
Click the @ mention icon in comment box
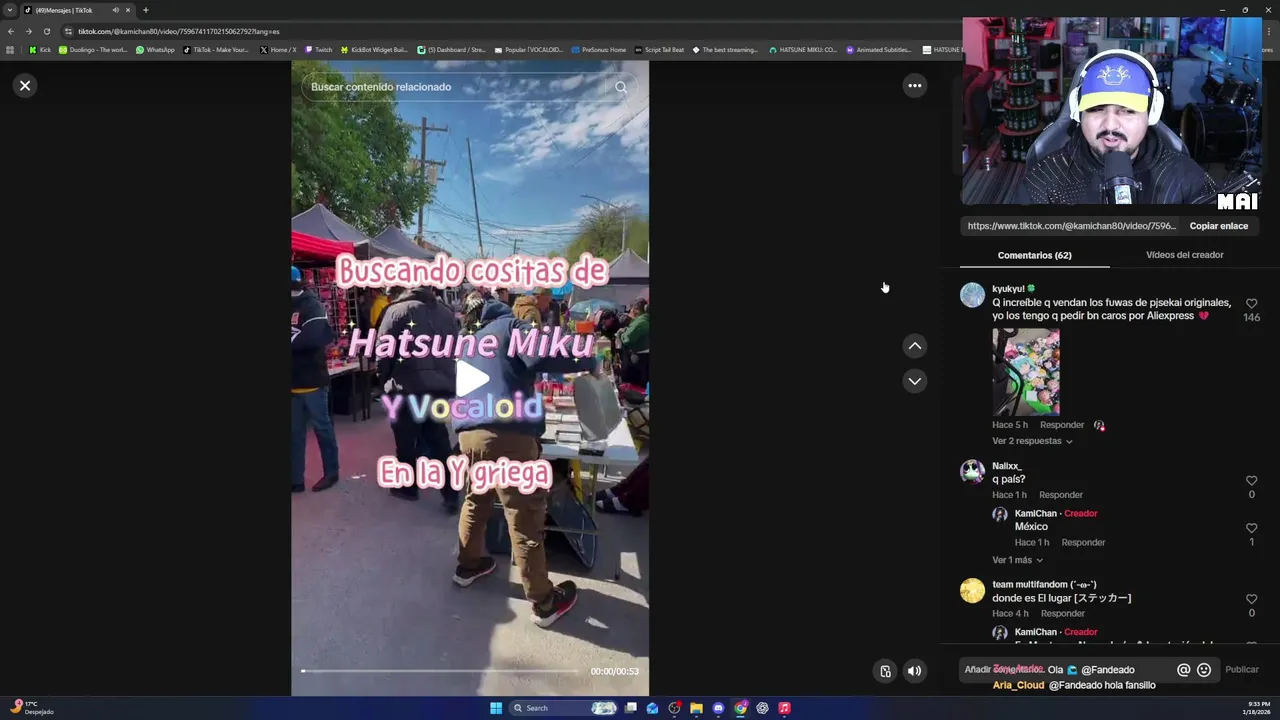click(x=1183, y=670)
